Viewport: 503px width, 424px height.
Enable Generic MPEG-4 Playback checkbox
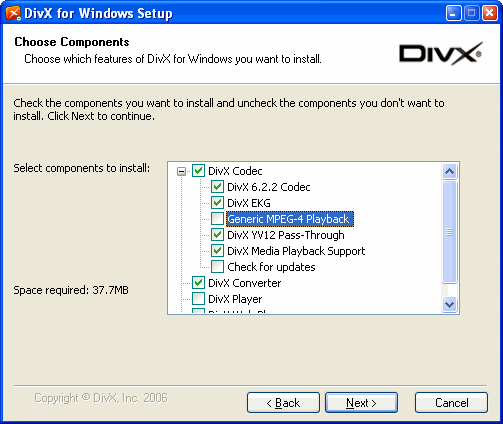217,219
